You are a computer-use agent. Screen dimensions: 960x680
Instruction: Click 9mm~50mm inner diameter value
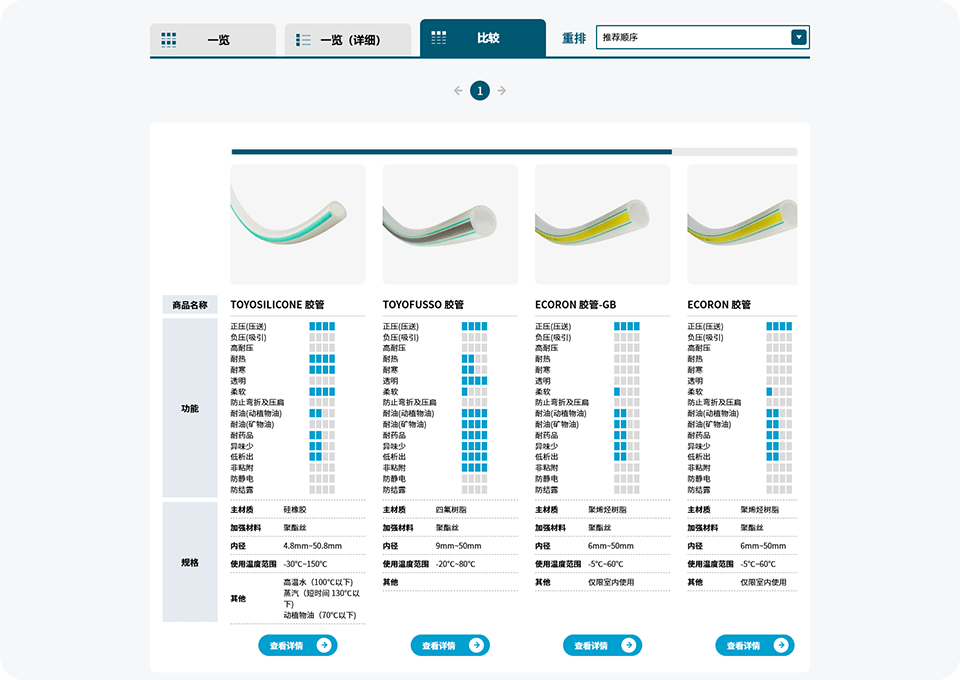click(459, 545)
